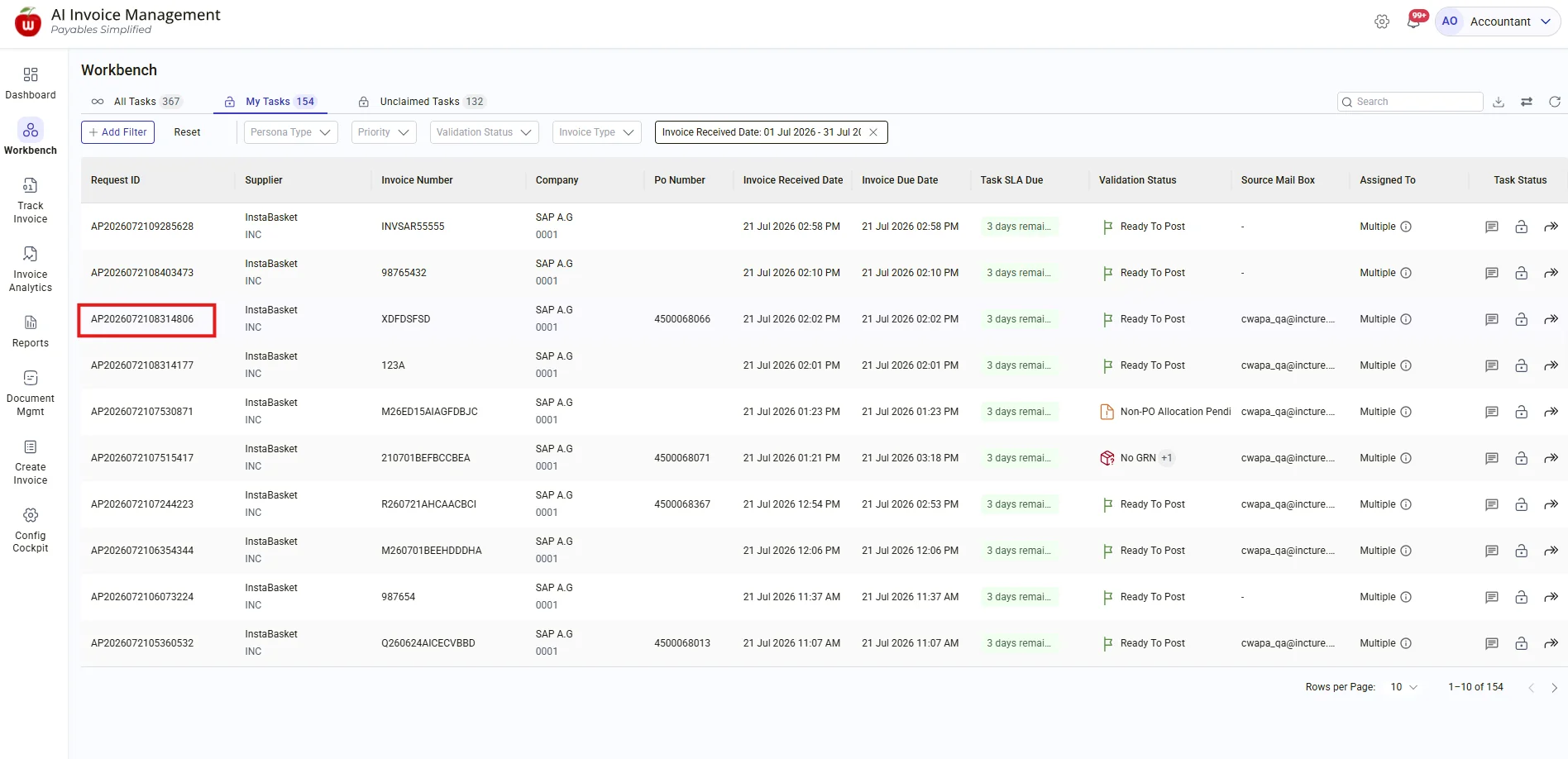
Task: Open comments for request AP2026072109285628
Action: 1492,227
